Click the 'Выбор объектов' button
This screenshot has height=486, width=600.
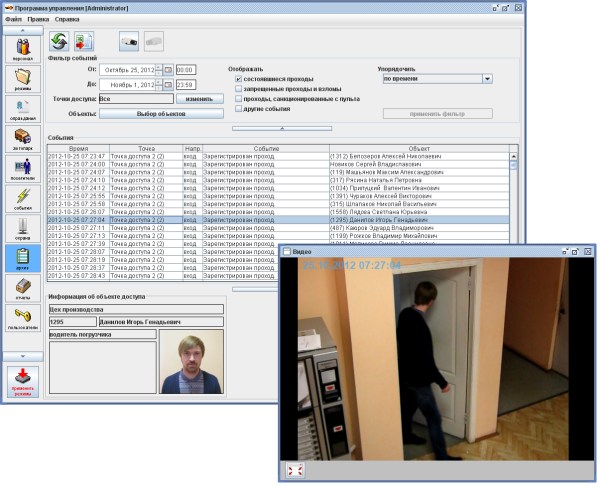tap(160, 114)
